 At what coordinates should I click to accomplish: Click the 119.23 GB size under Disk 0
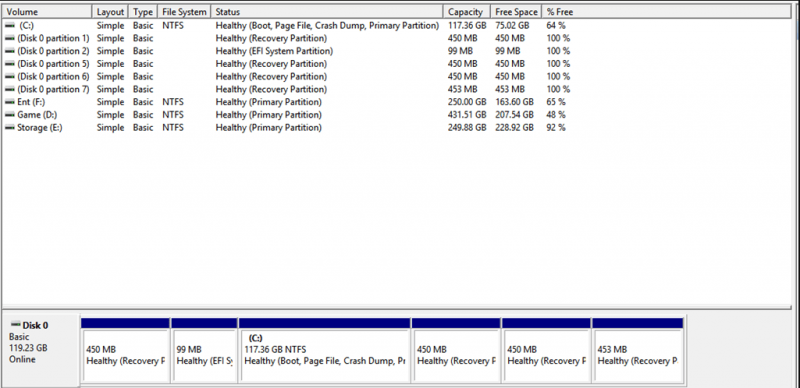[x=28, y=348]
